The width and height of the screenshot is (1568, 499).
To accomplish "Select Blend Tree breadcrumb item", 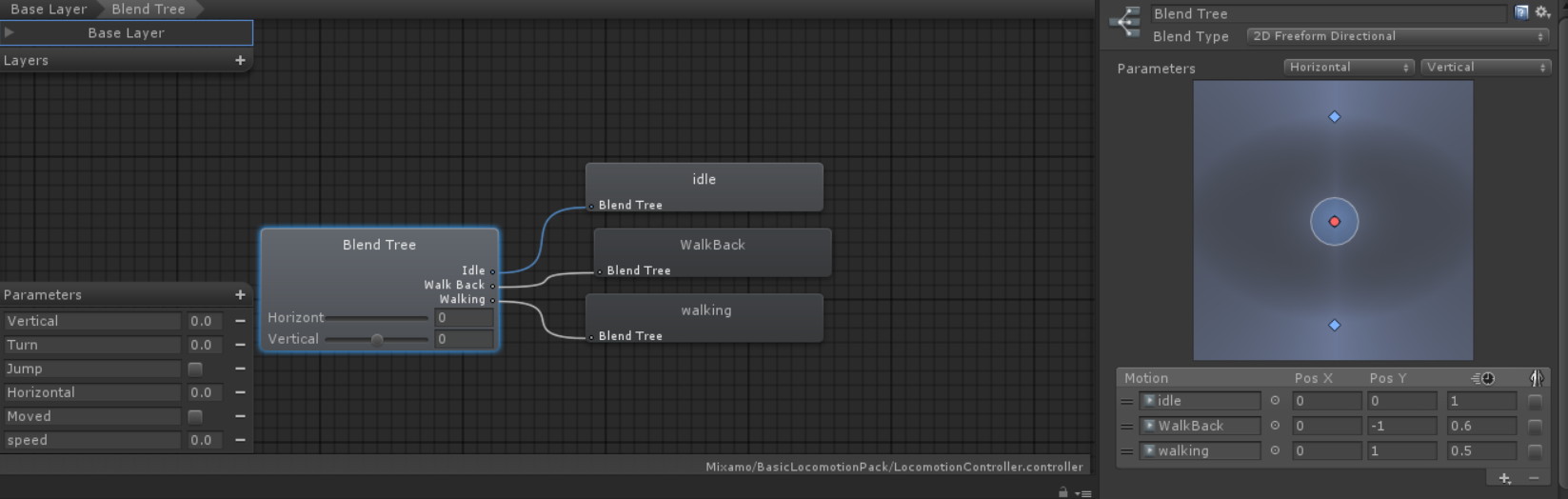I will (x=149, y=9).
